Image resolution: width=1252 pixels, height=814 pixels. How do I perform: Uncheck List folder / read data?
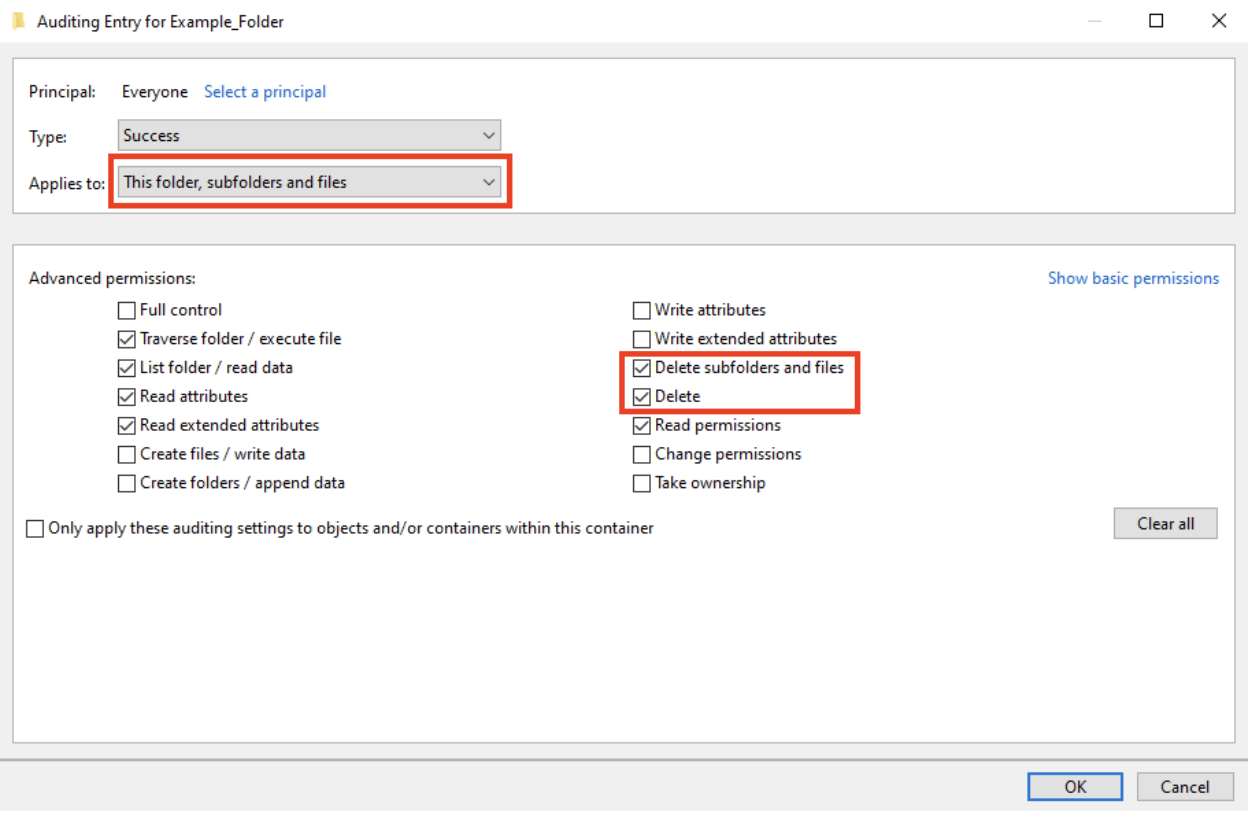(x=126, y=367)
